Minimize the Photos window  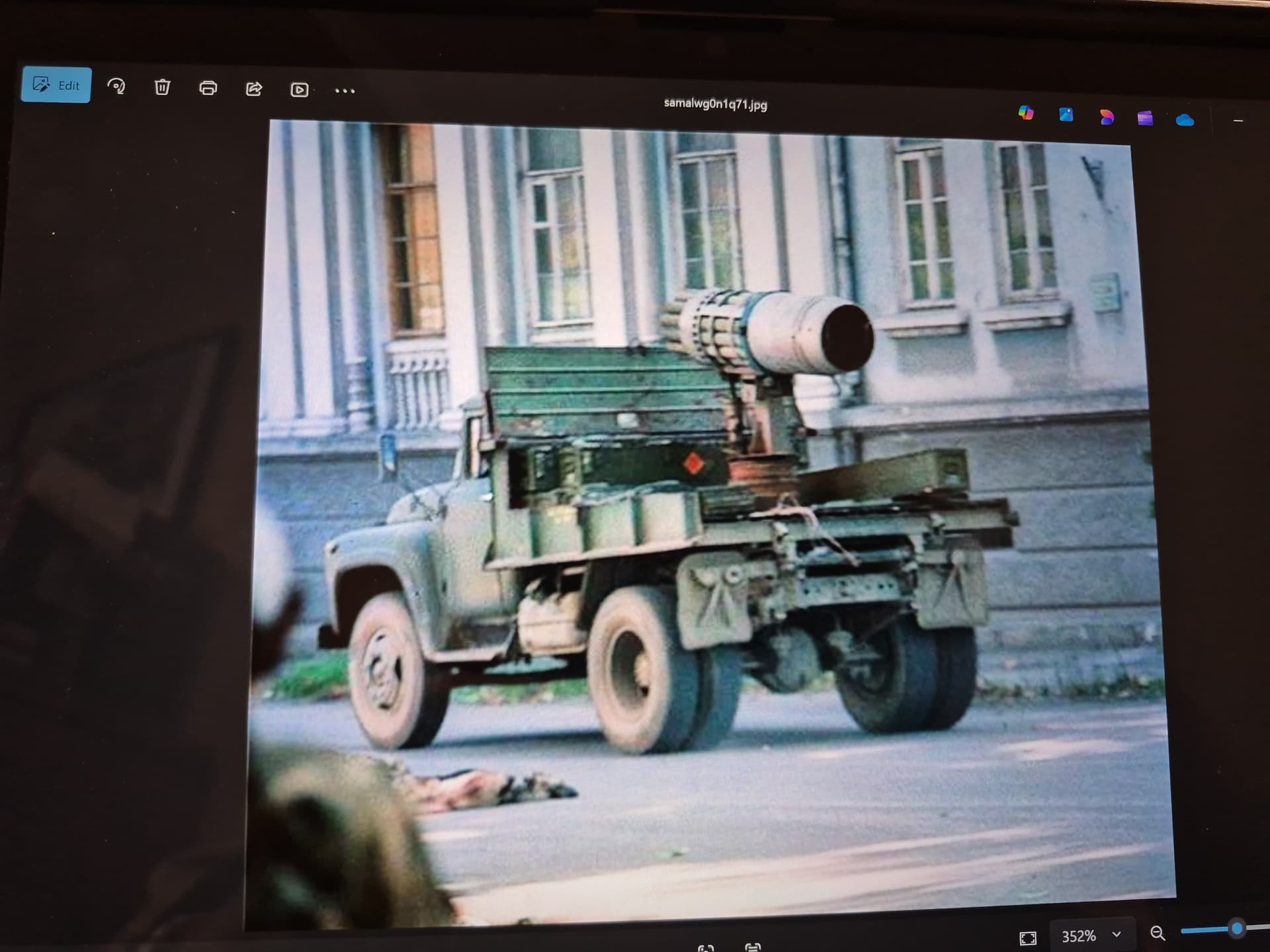click(1238, 121)
